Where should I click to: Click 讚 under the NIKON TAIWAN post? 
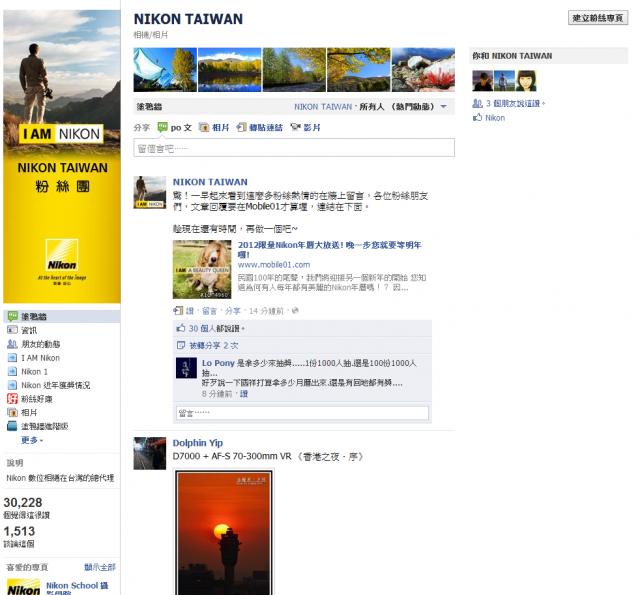(x=190, y=311)
